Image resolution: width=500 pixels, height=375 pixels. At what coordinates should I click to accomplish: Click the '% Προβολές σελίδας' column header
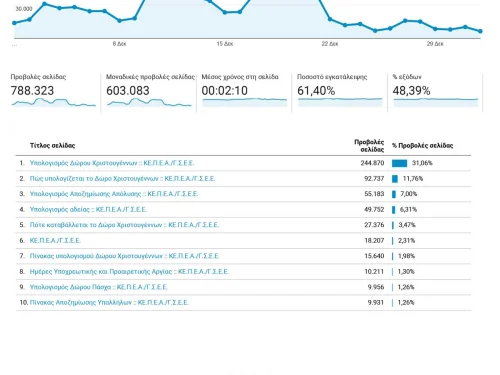(423, 146)
